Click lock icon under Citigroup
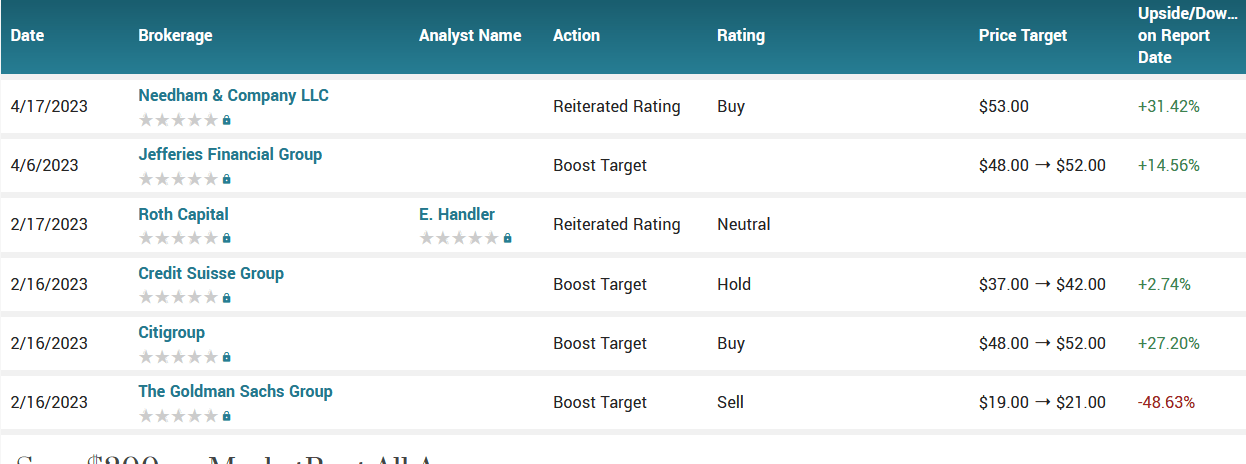The height and width of the screenshot is (464, 1246). [x=227, y=356]
